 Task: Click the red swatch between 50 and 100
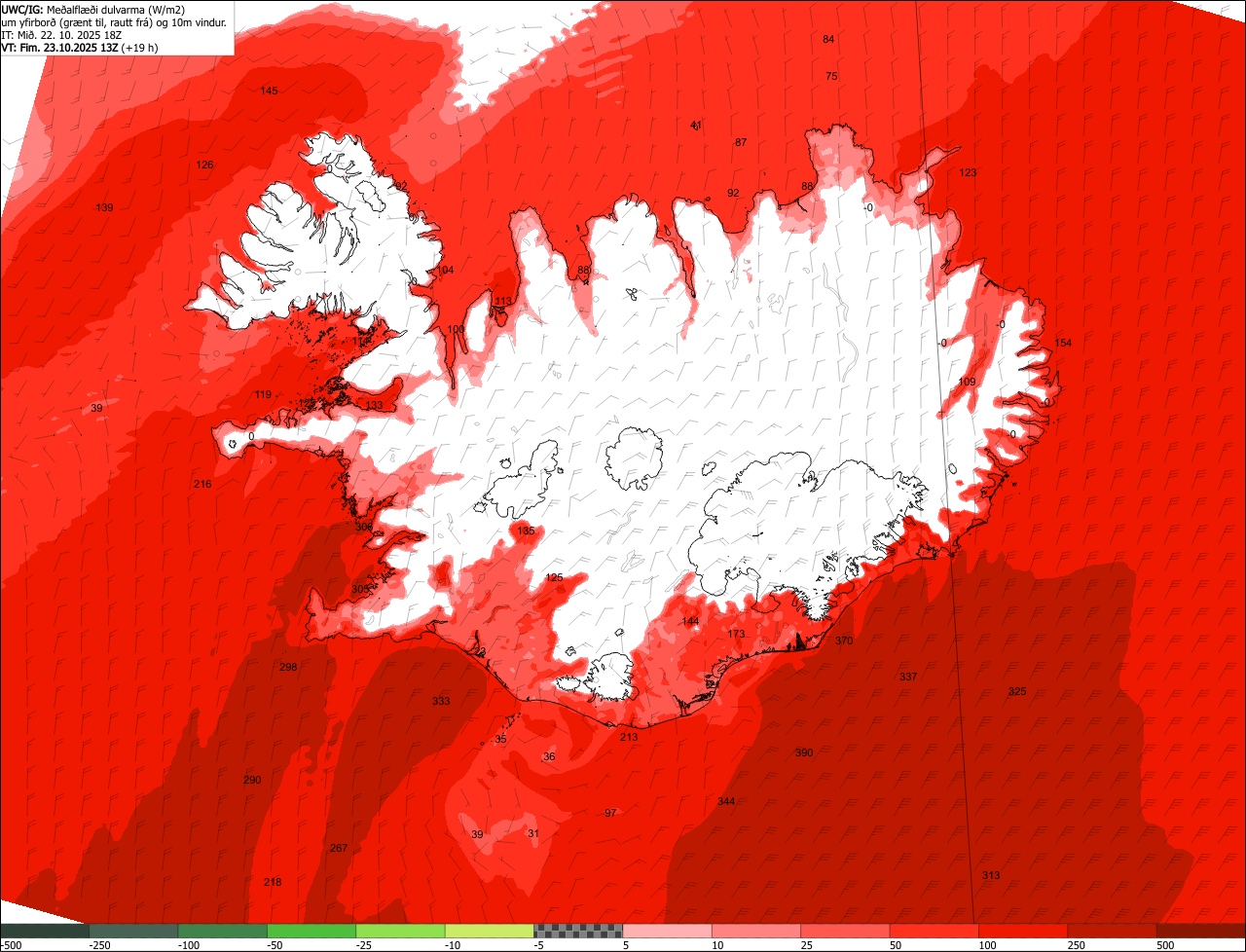(x=934, y=931)
